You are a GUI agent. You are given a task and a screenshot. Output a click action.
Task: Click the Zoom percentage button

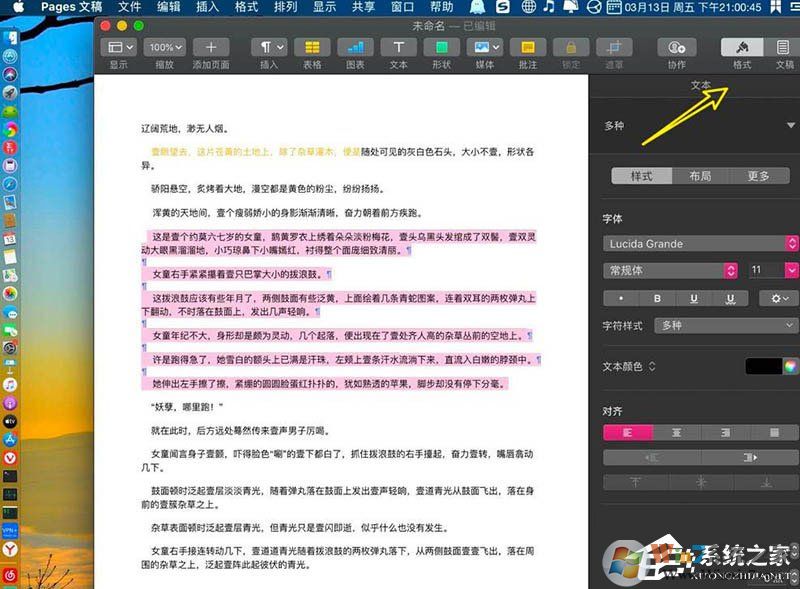(x=163, y=46)
